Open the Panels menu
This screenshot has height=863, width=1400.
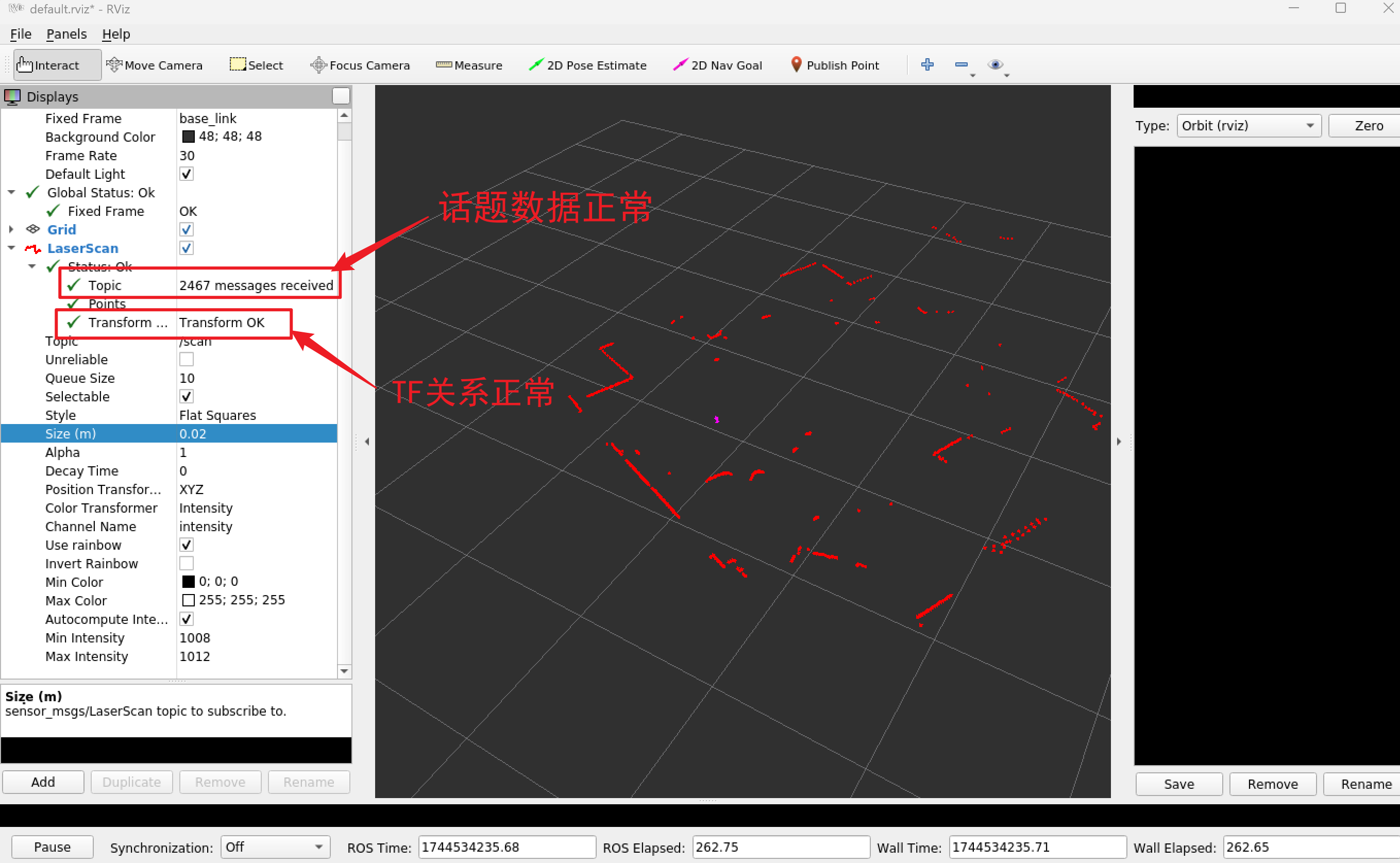pyautogui.click(x=66, y=33)
